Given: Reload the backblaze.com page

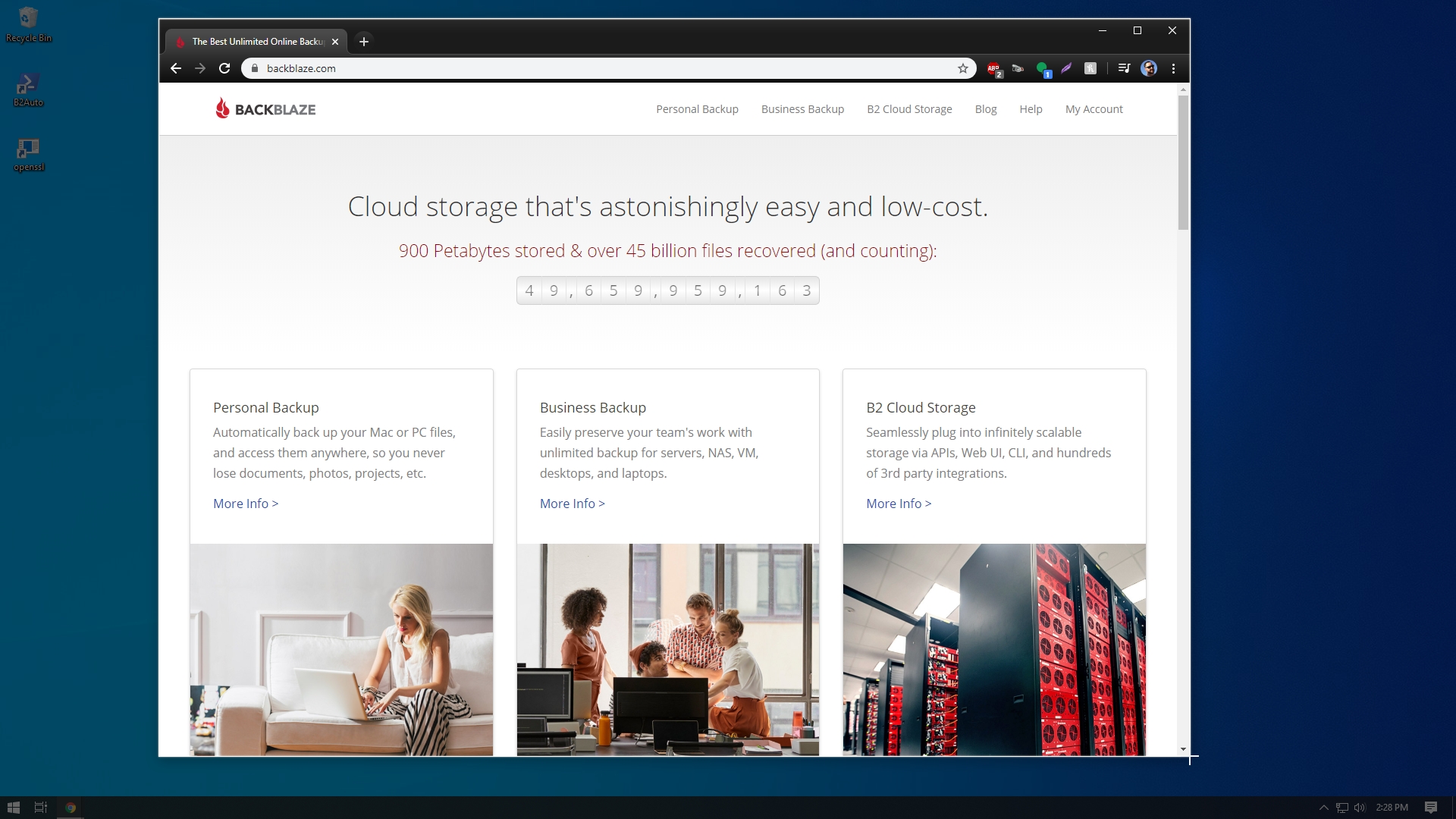Looking at the screenshot, I should 224,68.
